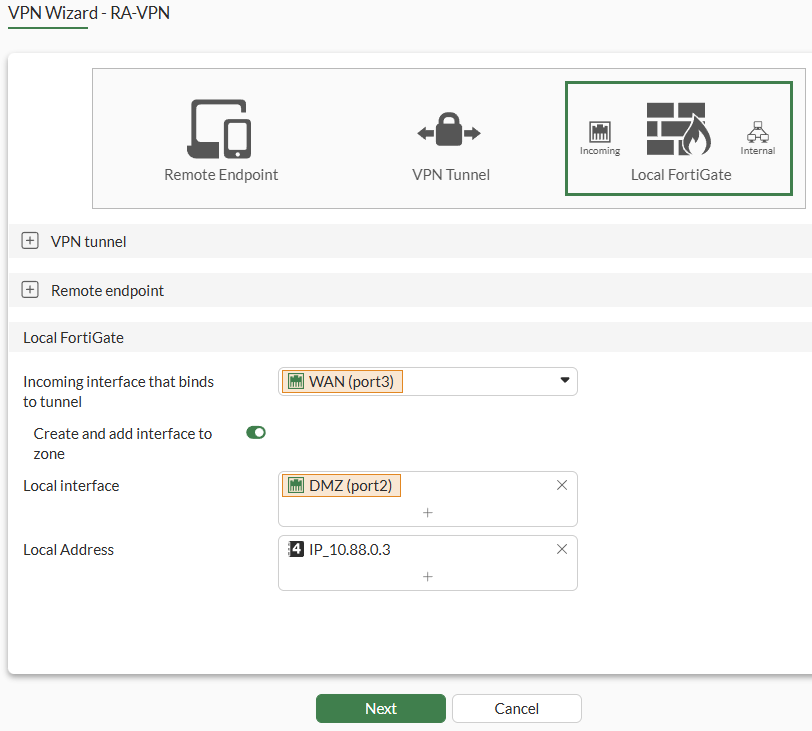Add another interface with the Local interface plus
The height and width of the screenshot is (731, 812).
[x=427, y=512]
